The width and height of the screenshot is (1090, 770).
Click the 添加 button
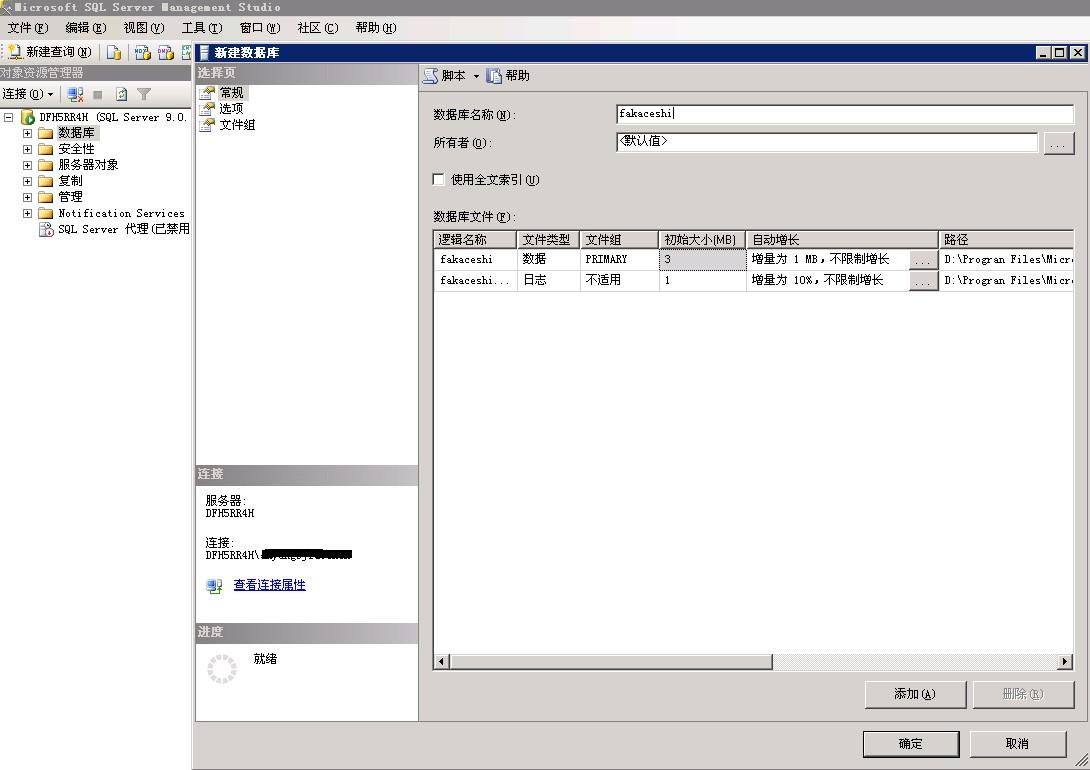point(915,694)
